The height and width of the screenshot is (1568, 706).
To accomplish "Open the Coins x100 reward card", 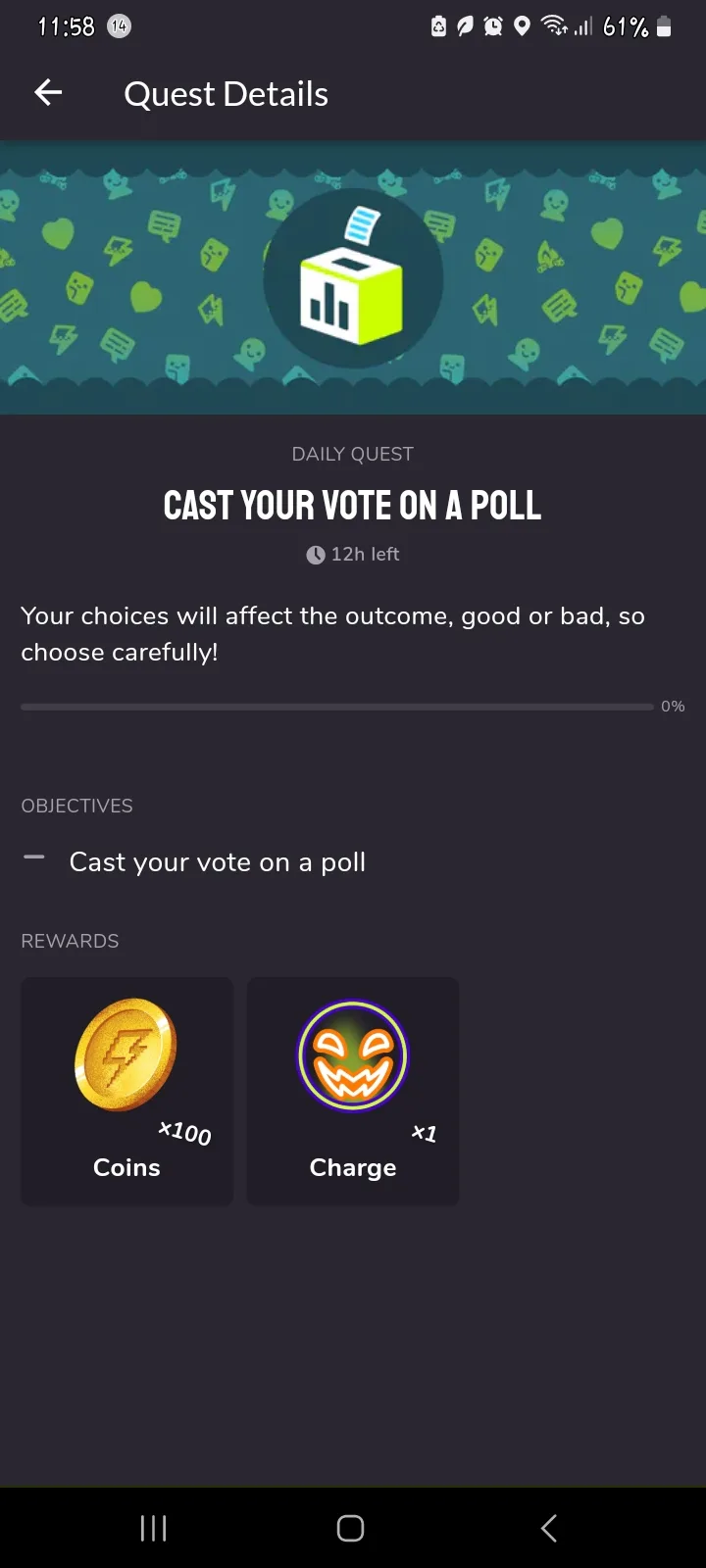I will (127, 1091).
